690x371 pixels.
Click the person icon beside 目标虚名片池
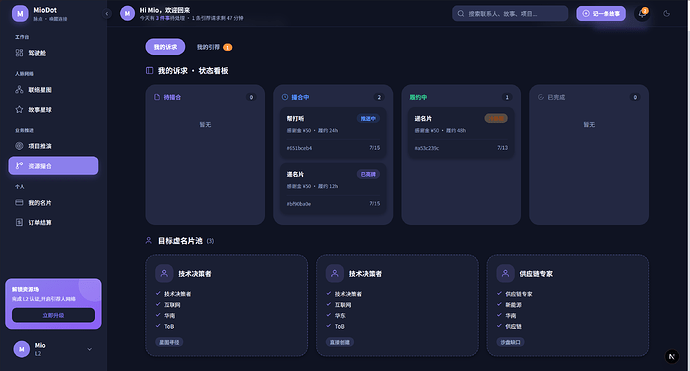[149, 240]
